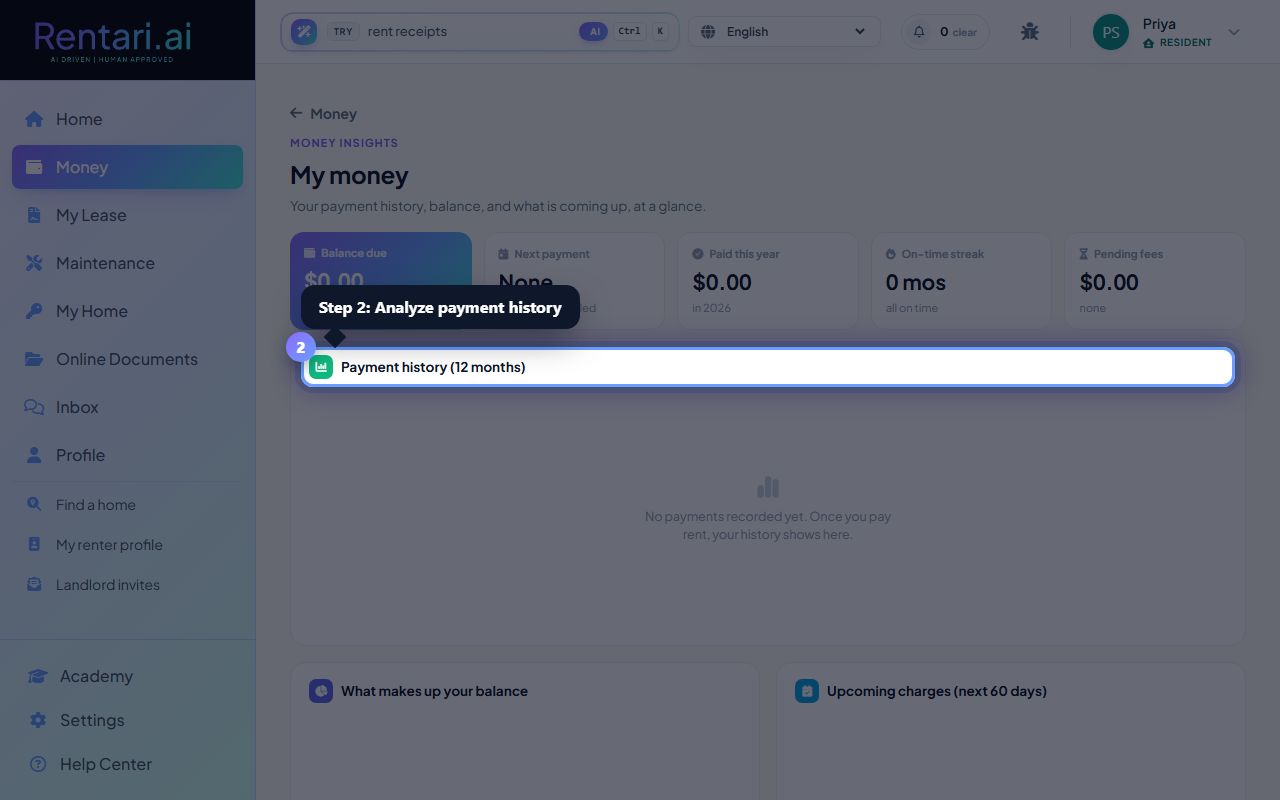Image resolution: width=1280 pixels, height=800 pixels.
Task: Click the On-time streak card
Action: coord(961,281)
